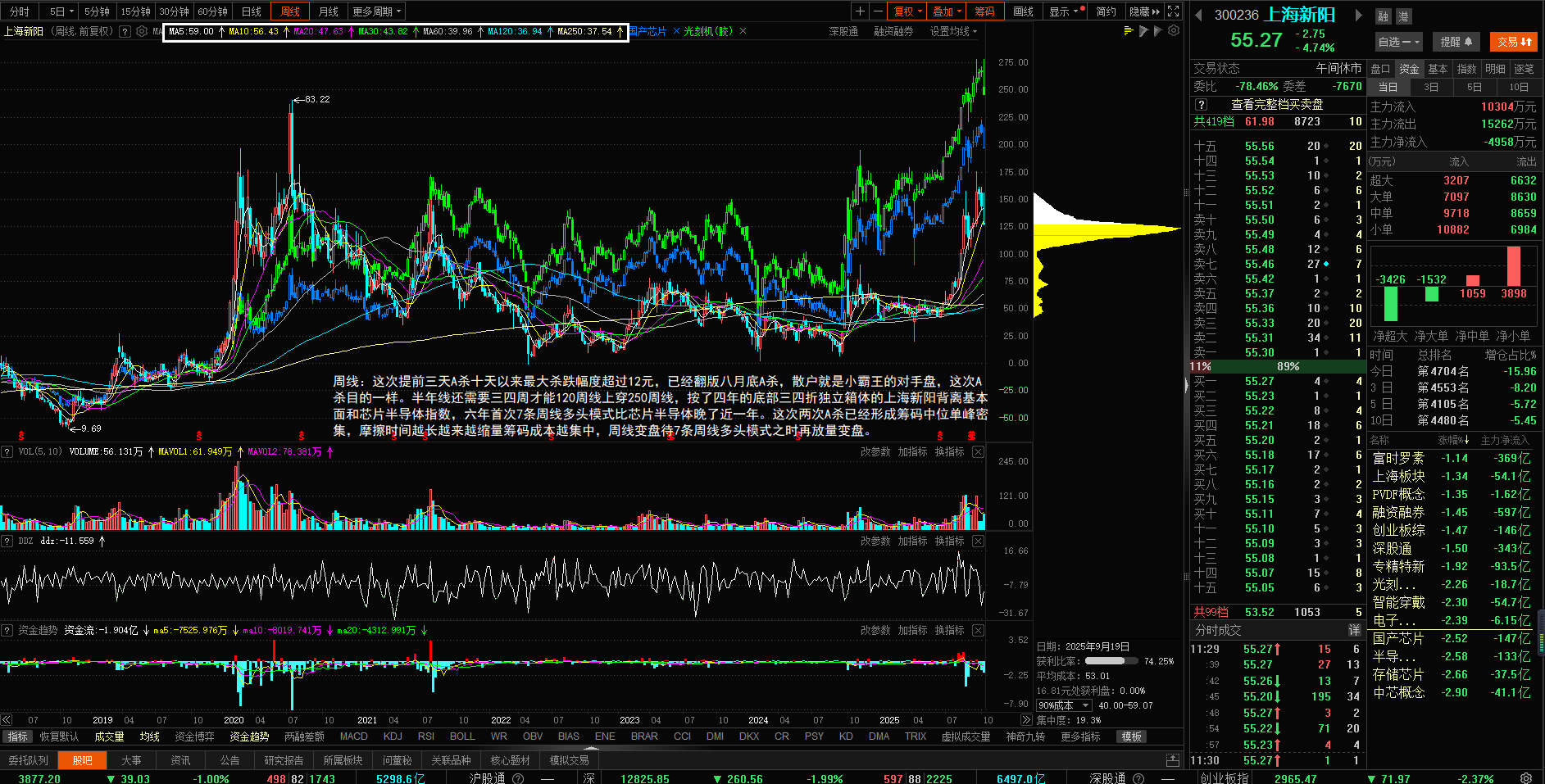Switch to the 资金 tab in the side panel
This screenshot has width=1545, height=784.
[x=1409, y=69]
